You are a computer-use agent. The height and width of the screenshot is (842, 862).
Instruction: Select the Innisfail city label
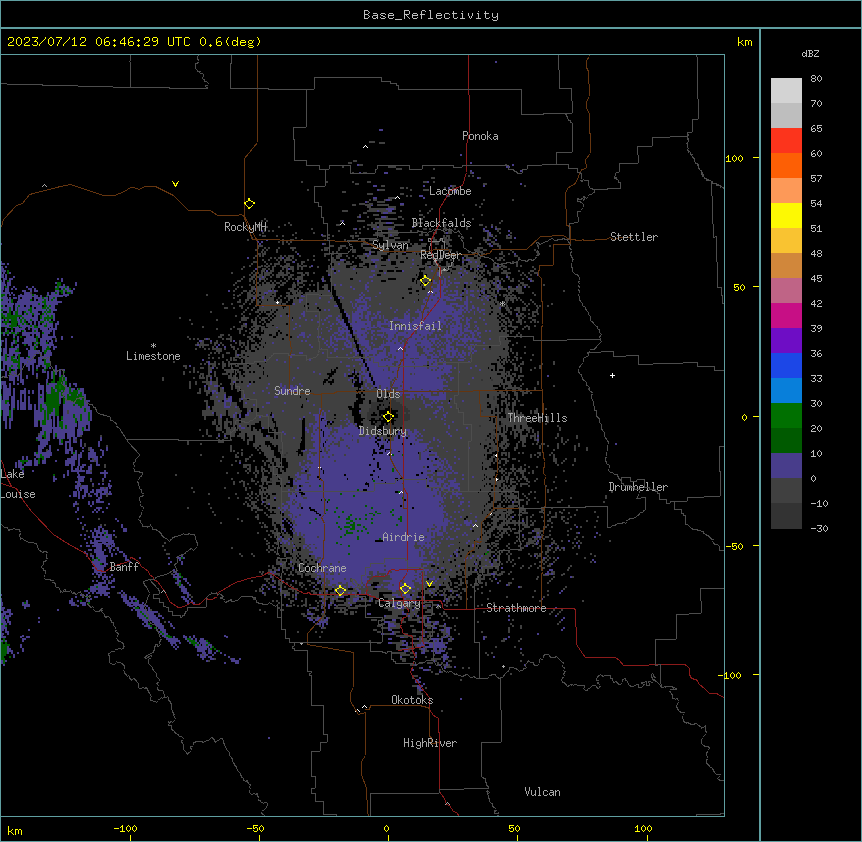415,326
